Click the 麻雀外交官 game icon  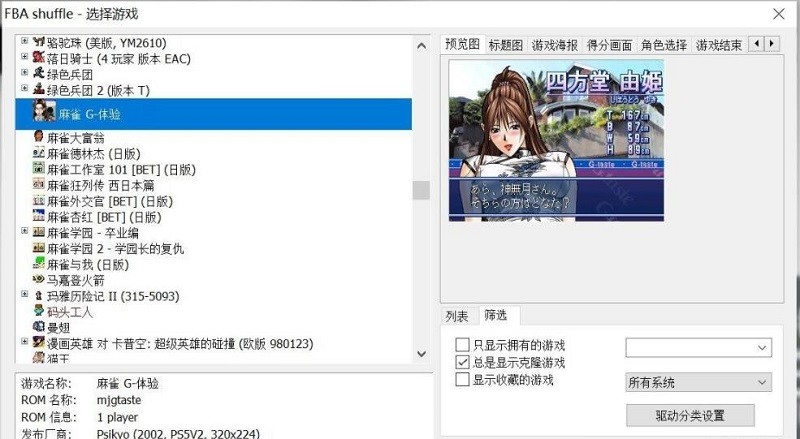(x=39, y=200)
